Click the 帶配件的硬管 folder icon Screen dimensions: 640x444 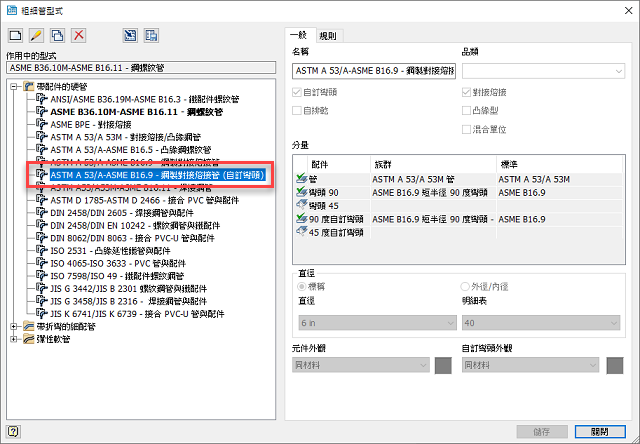click(x=29, y=87)
